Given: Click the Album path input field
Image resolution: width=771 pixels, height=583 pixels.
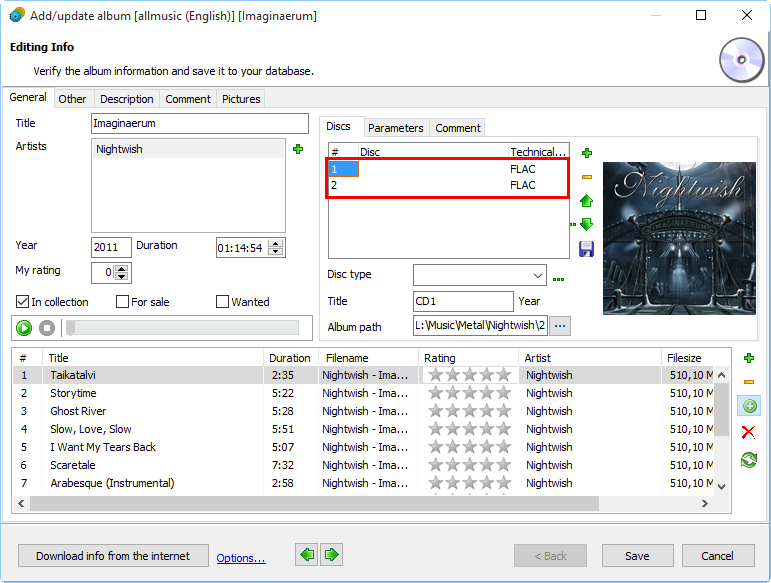Looking at the screenshot, I should [480, 325].
